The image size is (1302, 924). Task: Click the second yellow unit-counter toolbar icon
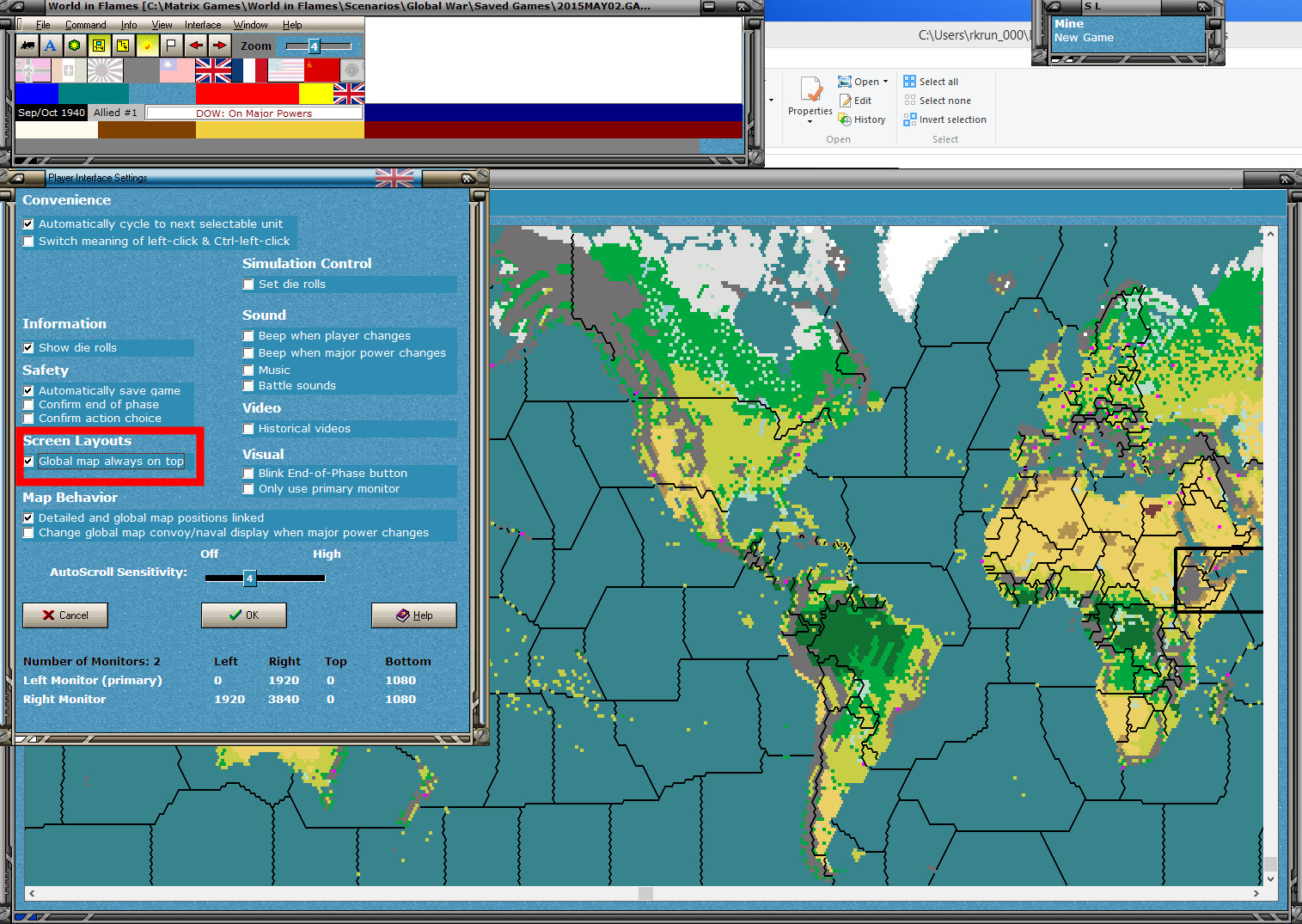coord(123,46)
